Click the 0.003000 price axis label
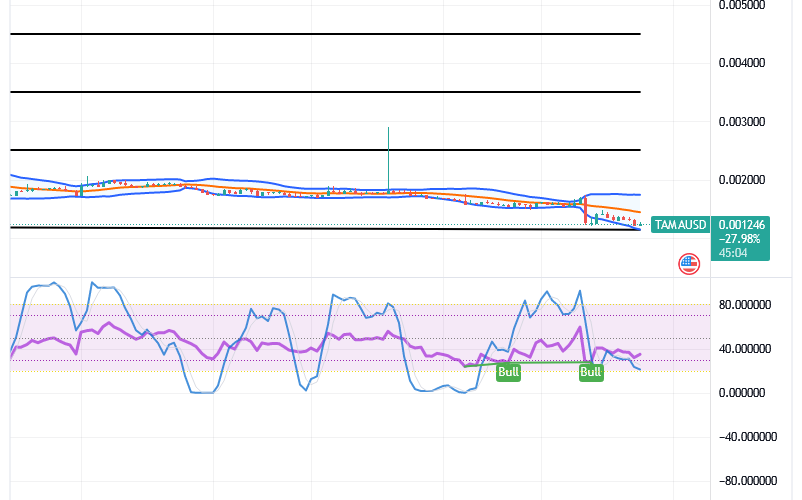Viewport: 802px width, 500px height. (742, 122)
